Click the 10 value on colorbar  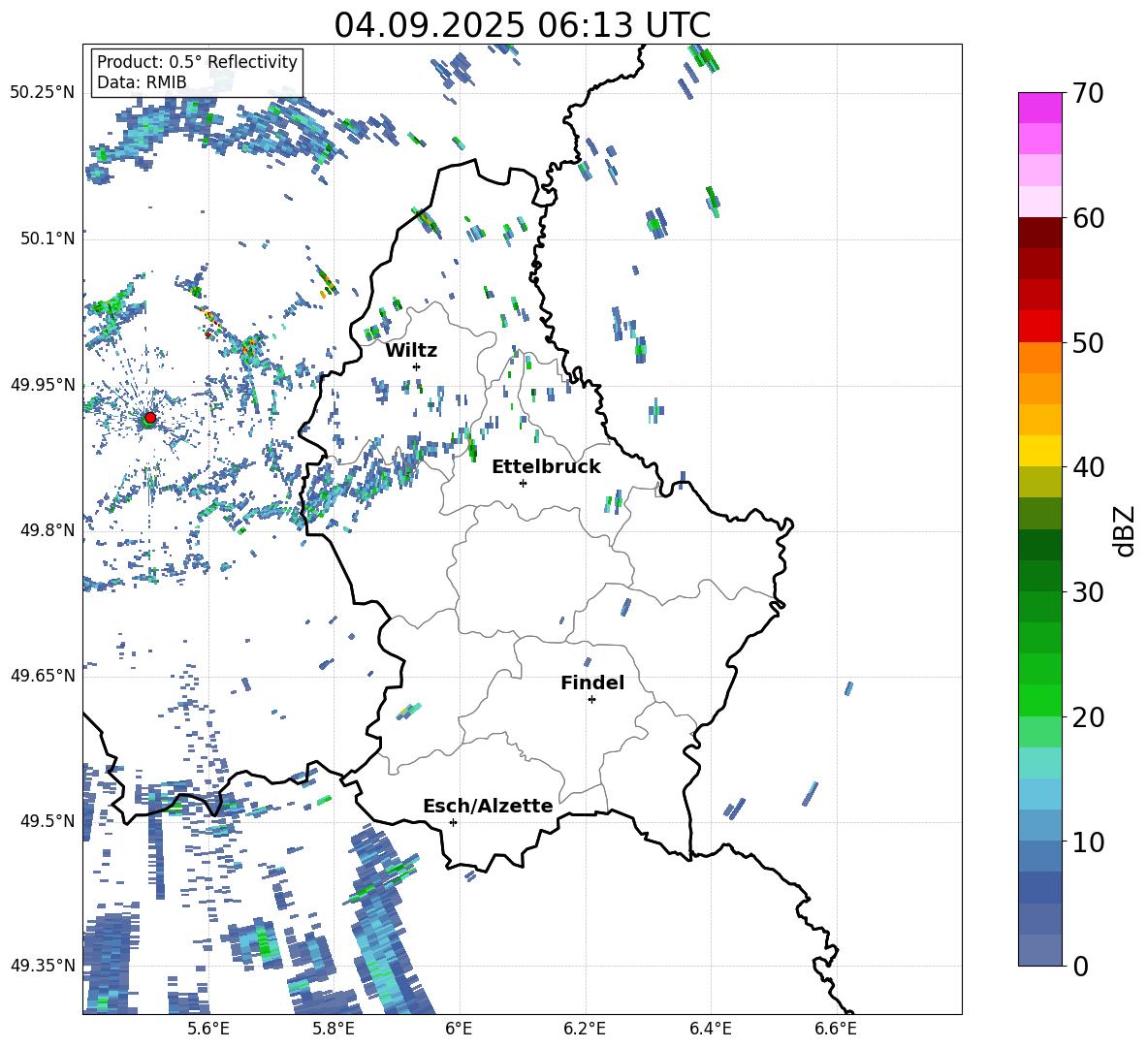click(1088, 842)
